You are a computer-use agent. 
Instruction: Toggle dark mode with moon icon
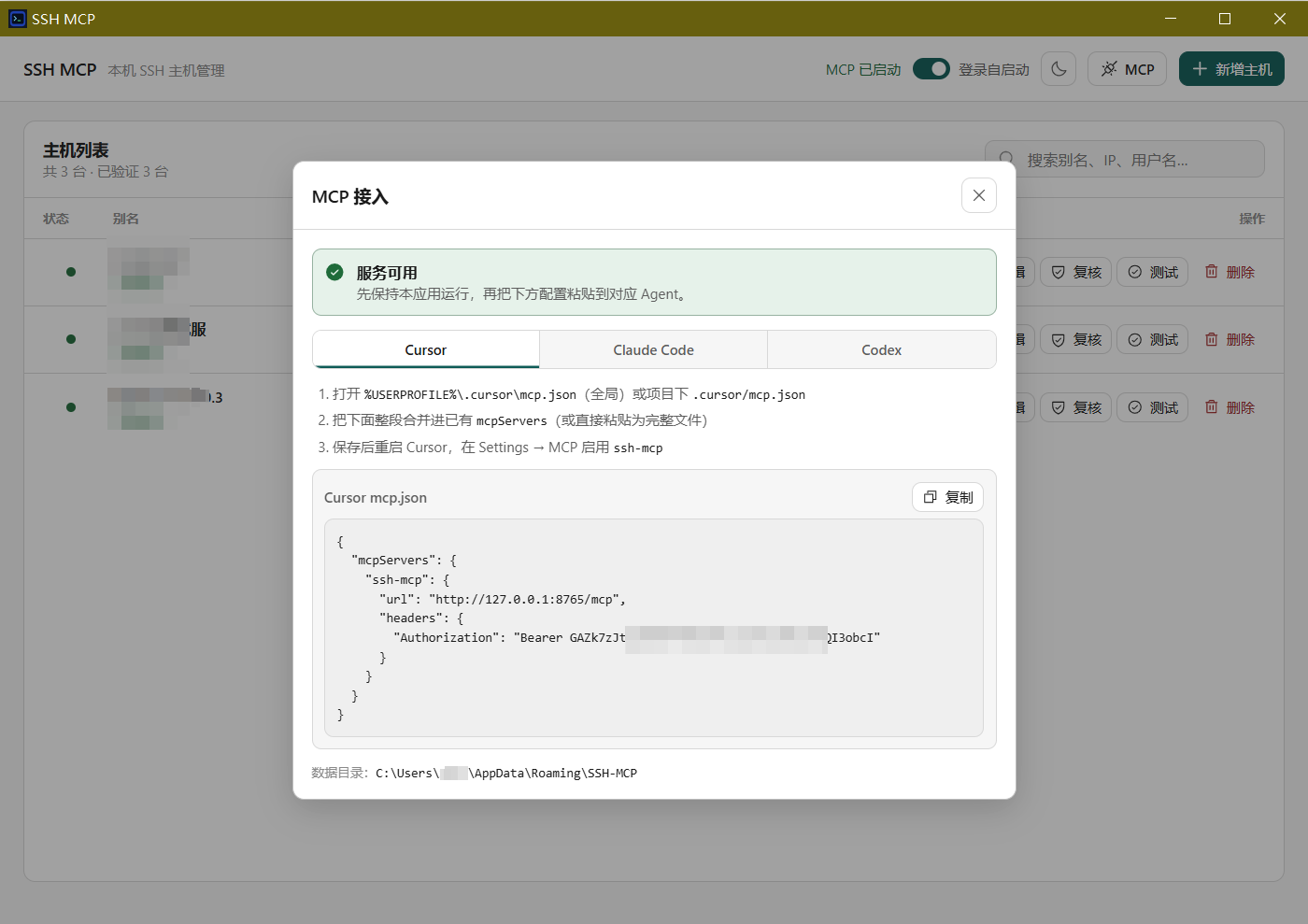coord(1059,69)
